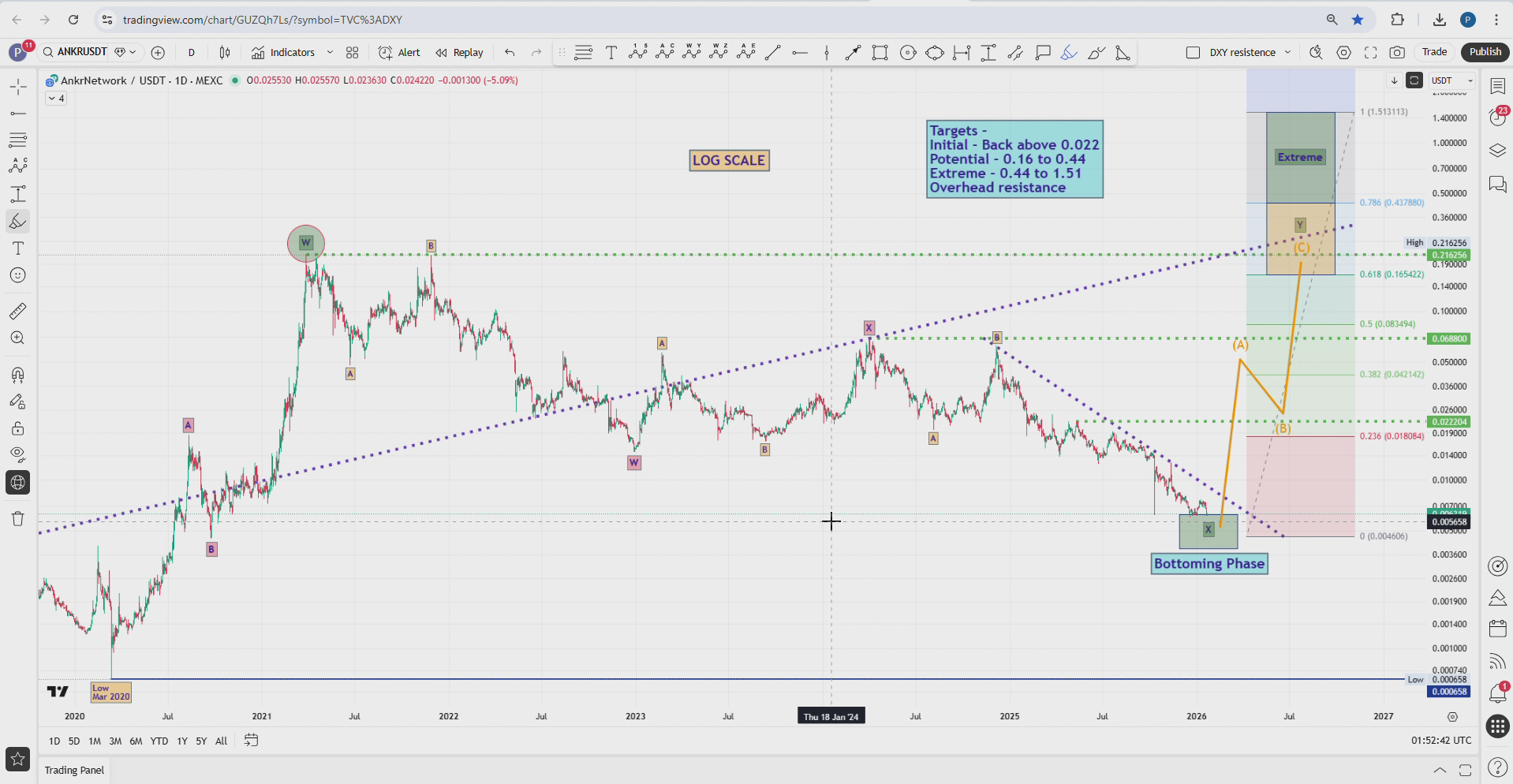This screenshot has height=784, width=1513.
Task: Open chart settings via the gear icon
Action: [1345, 52]
